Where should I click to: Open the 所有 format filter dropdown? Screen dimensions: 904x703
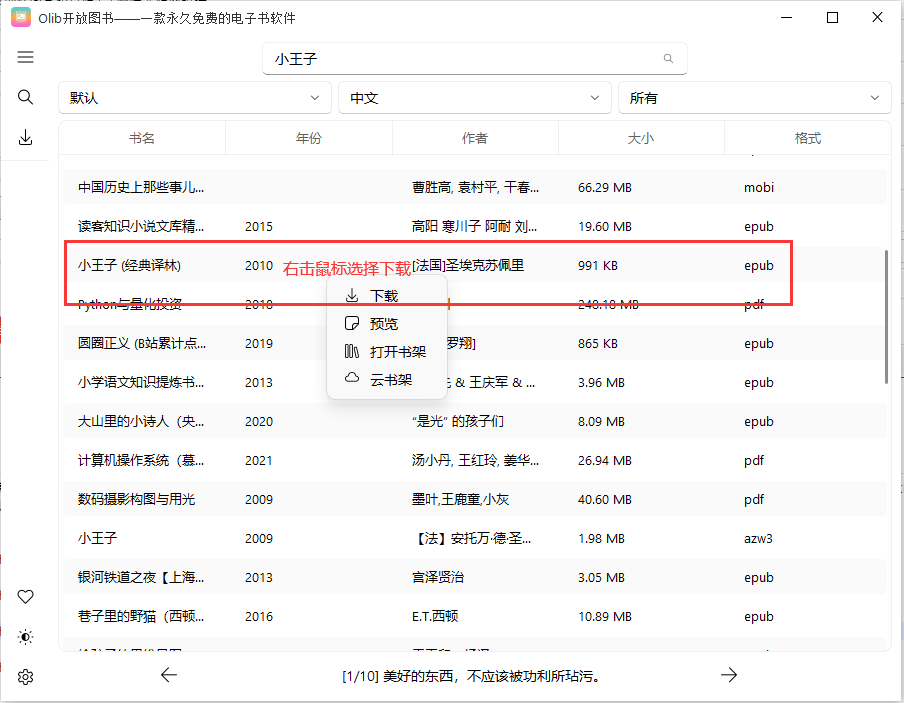pos(756,97)
